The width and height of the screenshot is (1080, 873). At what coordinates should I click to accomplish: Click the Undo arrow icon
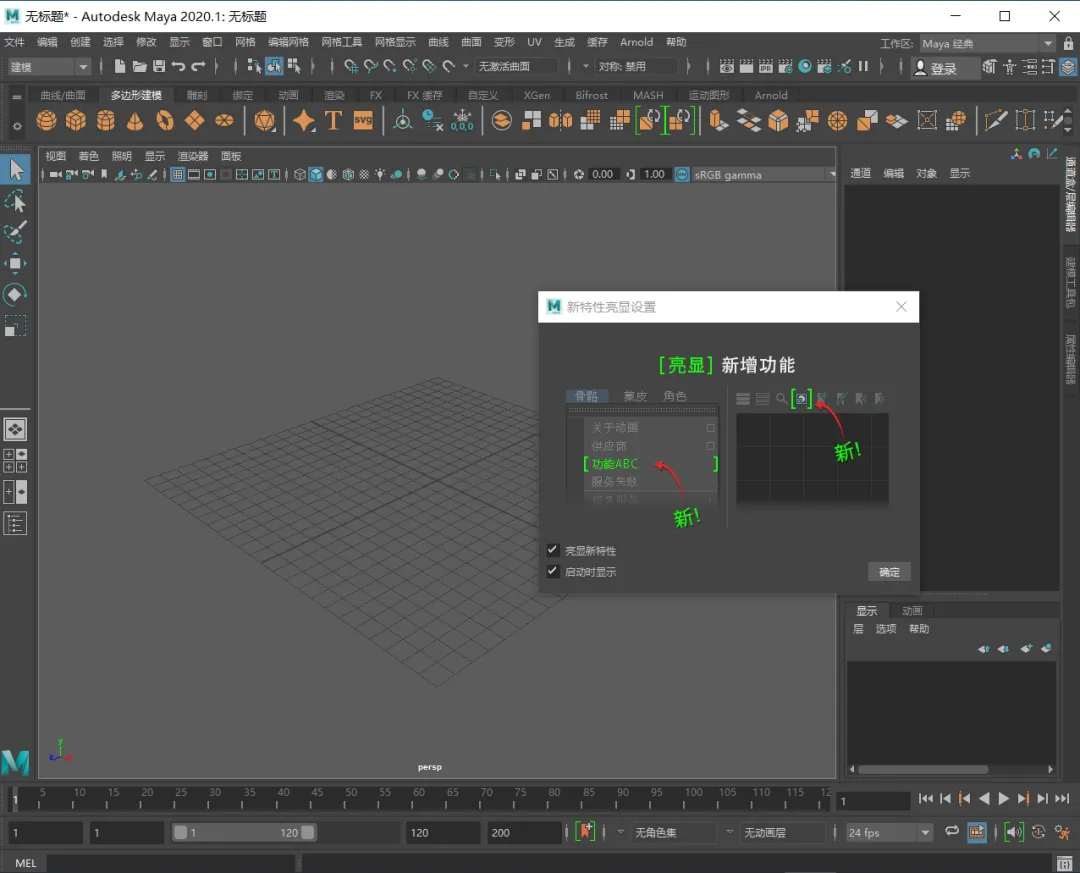[x=178, y=67]
